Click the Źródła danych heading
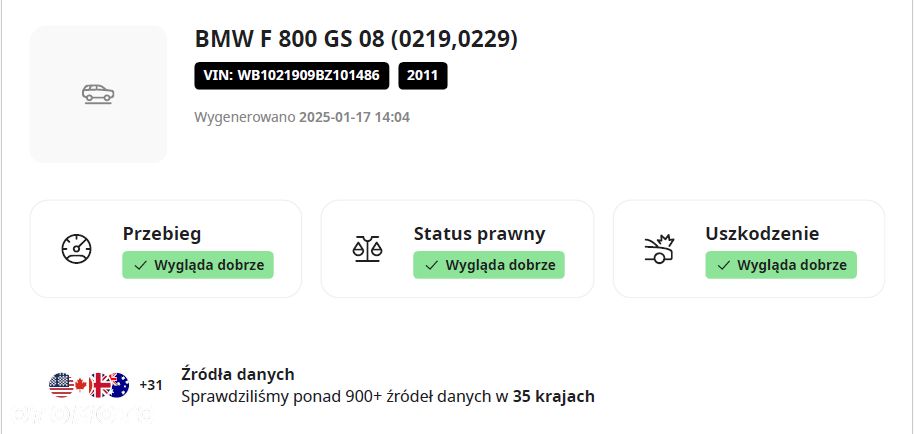Screen dimensions: 914x434 (x=238, y=374)
